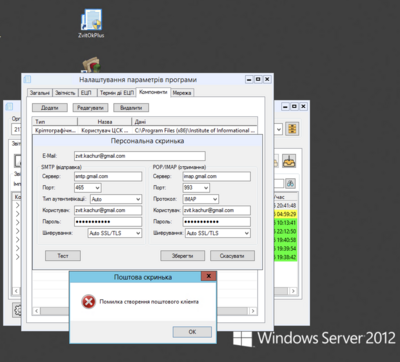Click the Тип column header
This screenshot has width=400, height=362.
[55, 122]
